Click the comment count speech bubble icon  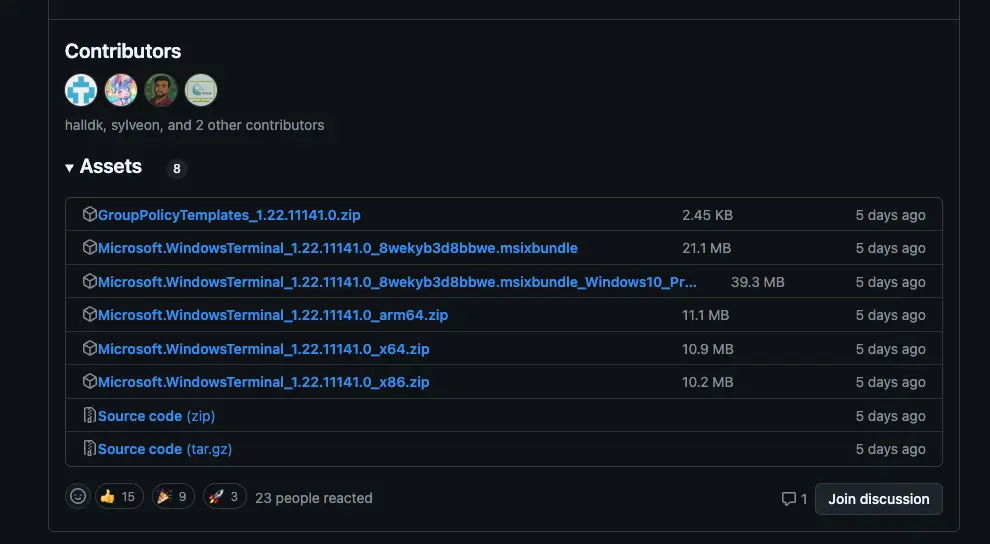(788, 499)
